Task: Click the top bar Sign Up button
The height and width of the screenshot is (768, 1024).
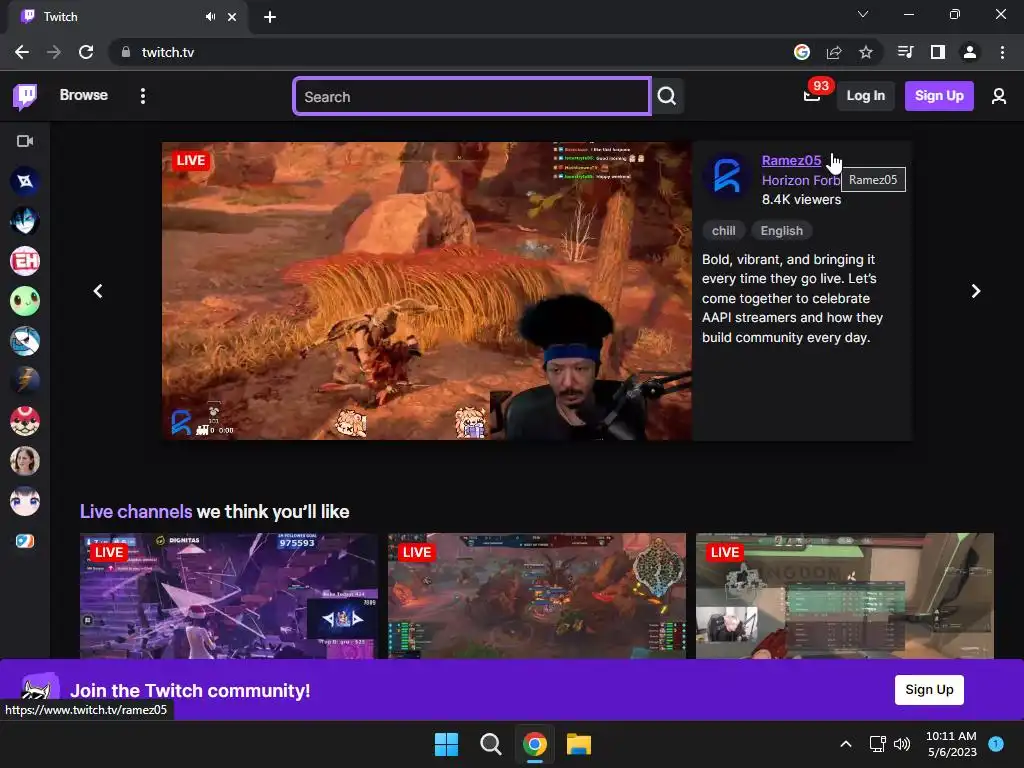Action: pos(939,96)
